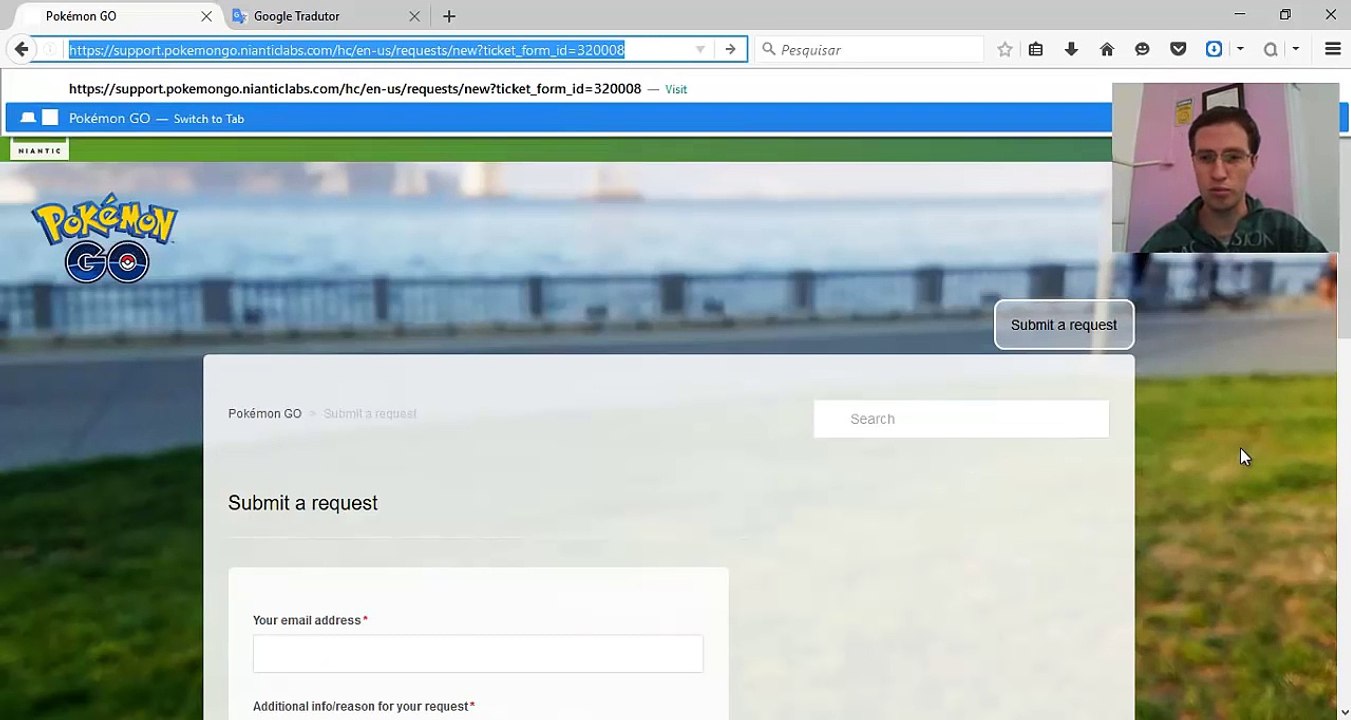Show bookmarks list icon in toolbar

pos(1036,49)
